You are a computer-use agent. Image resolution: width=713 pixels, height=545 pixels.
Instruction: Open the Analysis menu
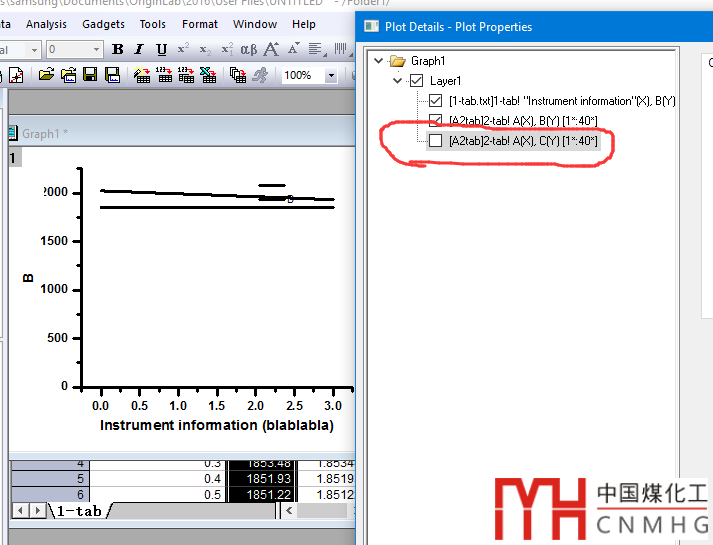coord(46,24)
